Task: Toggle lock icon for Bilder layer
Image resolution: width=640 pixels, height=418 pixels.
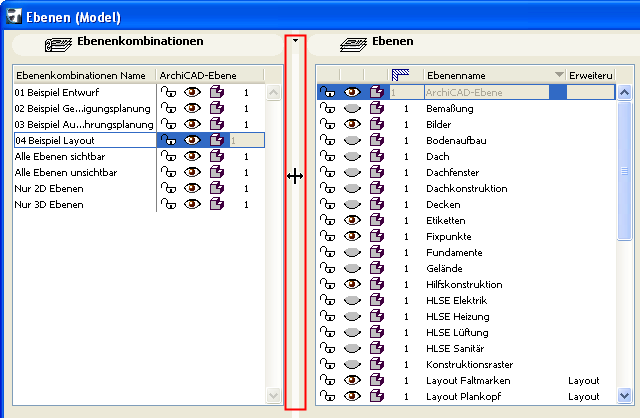Action: (x=327, y=124)
